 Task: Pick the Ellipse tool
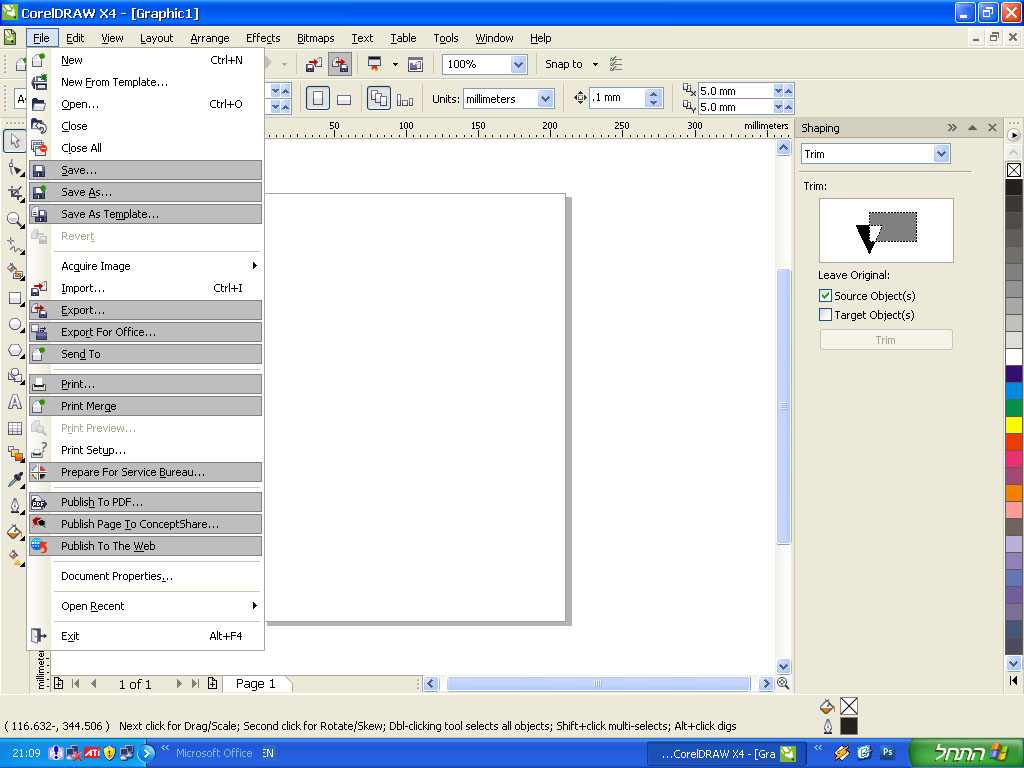[x=15, y=324]
